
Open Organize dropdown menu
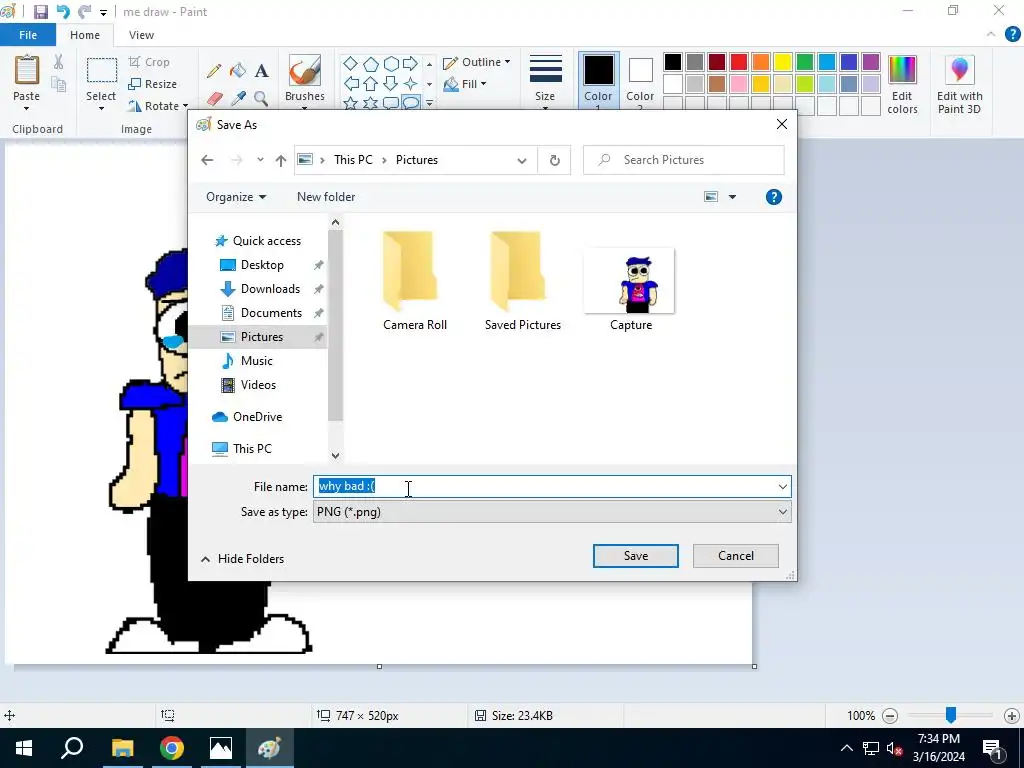(x=236, y=197)
